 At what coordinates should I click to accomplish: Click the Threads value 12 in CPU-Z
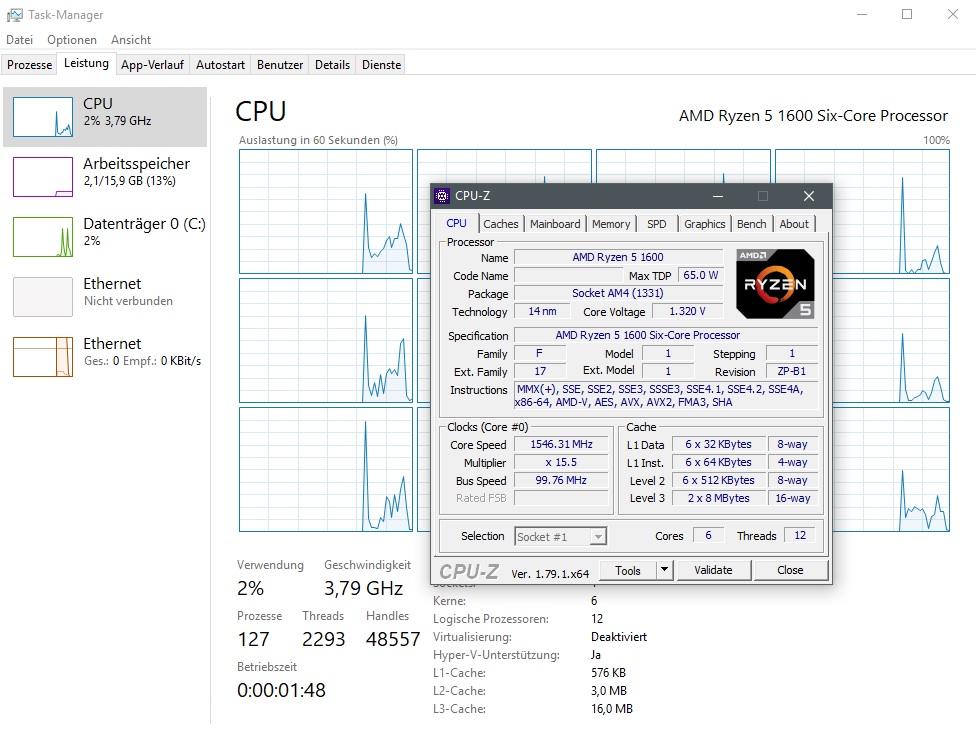pyautogui.click(x=800, y=535)
